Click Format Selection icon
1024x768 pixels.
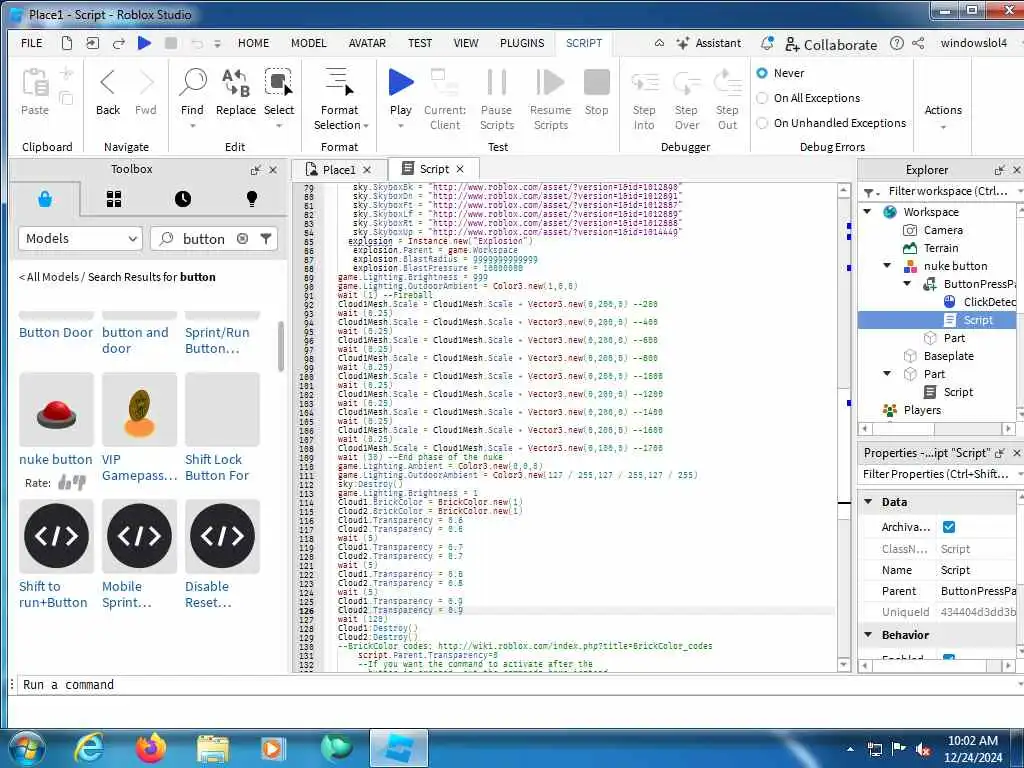point(340,82)
